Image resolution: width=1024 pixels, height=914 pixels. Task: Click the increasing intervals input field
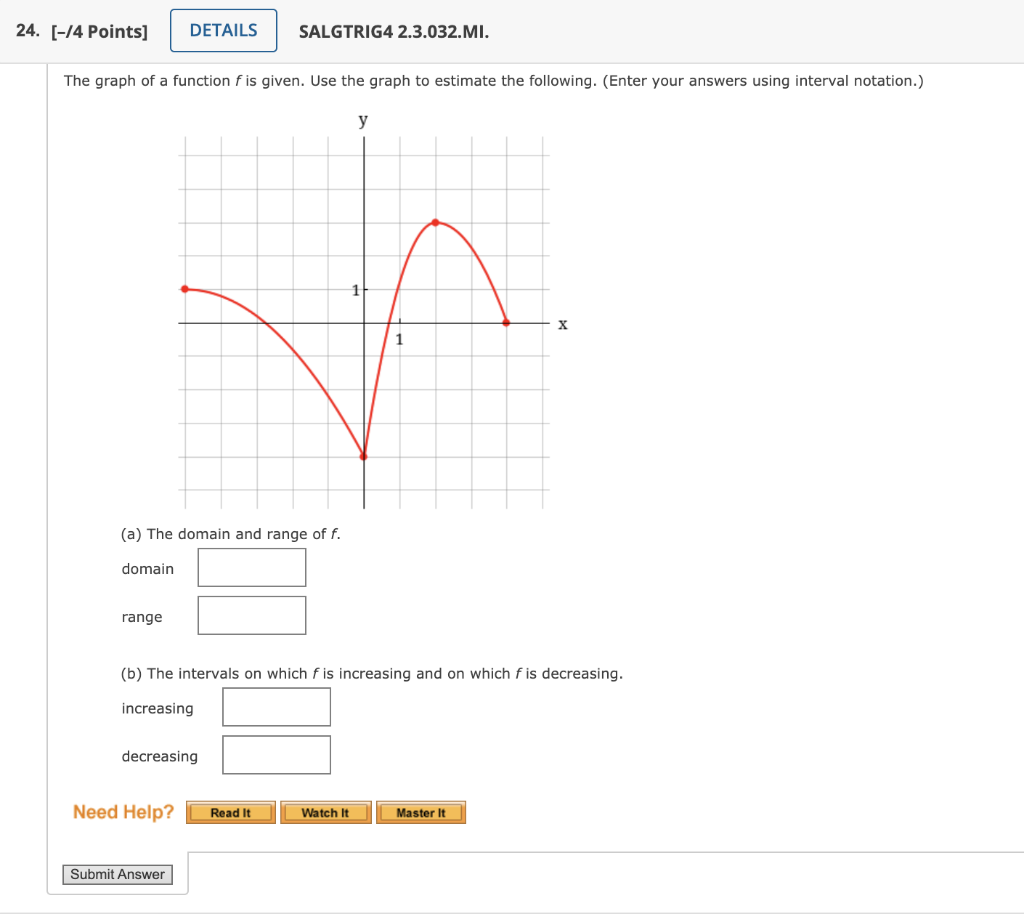click(276, 706)
